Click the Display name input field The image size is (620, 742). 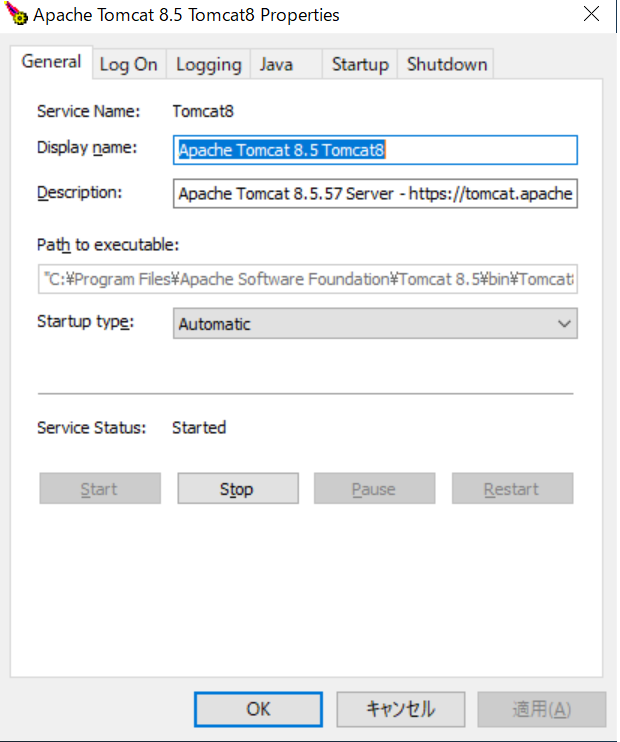tap(375, 150)
